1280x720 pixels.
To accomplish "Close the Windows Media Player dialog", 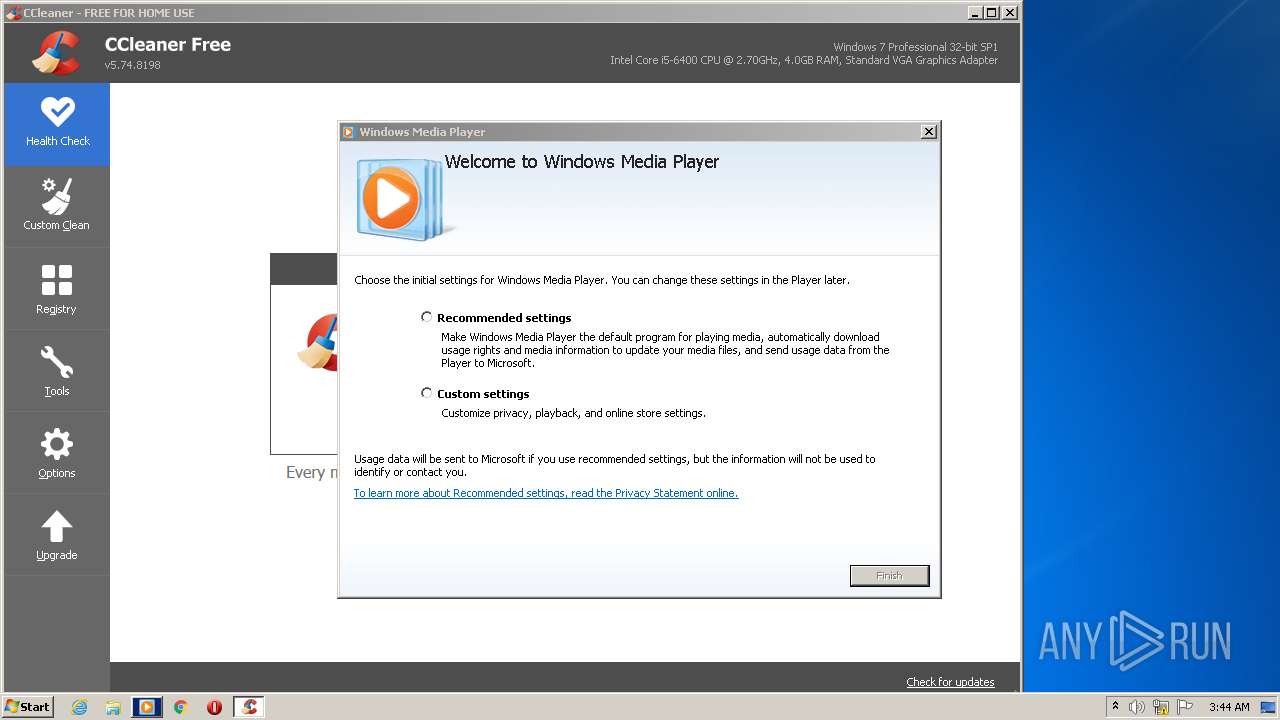I will 928,131.
